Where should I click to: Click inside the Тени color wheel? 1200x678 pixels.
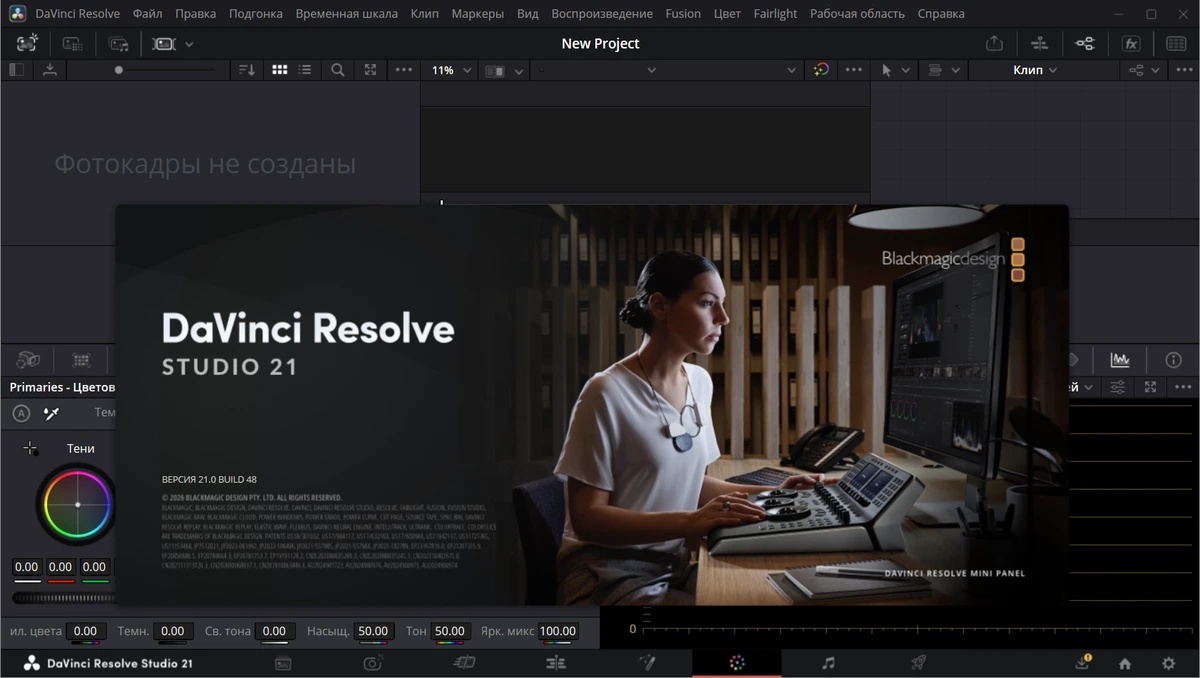77,505
